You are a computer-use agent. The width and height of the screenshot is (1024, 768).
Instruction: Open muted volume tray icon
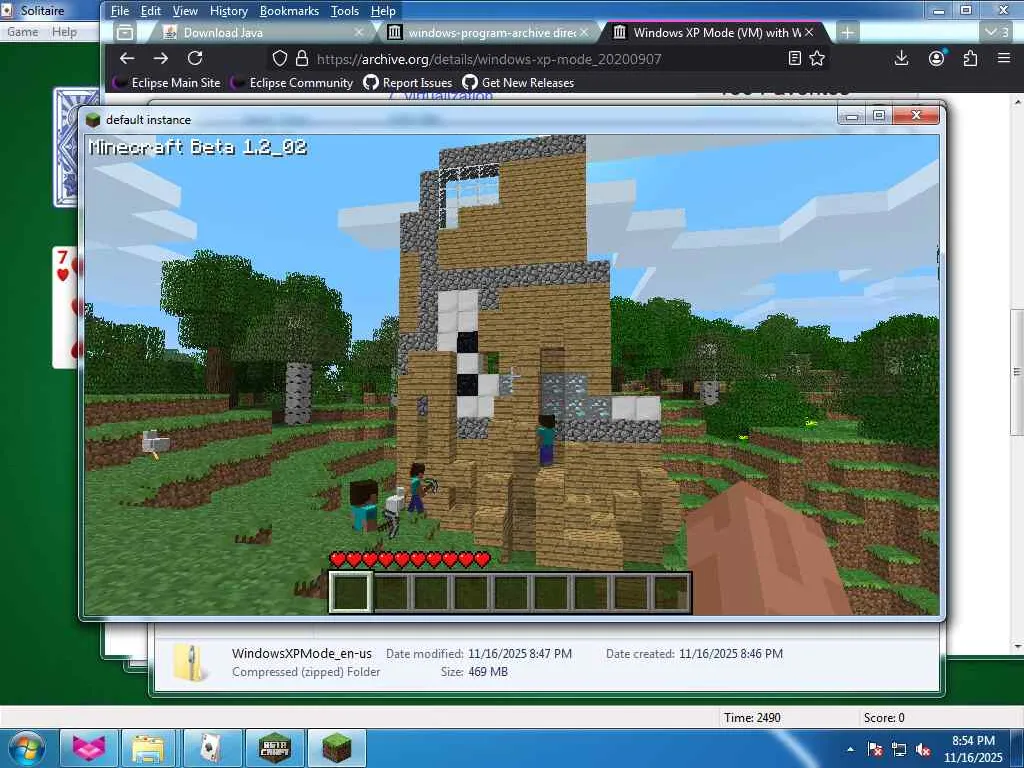click(923, 750)
